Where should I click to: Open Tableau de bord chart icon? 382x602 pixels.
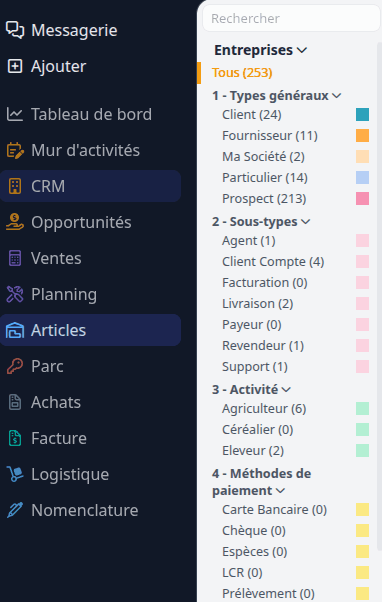[x=15, y=114]
